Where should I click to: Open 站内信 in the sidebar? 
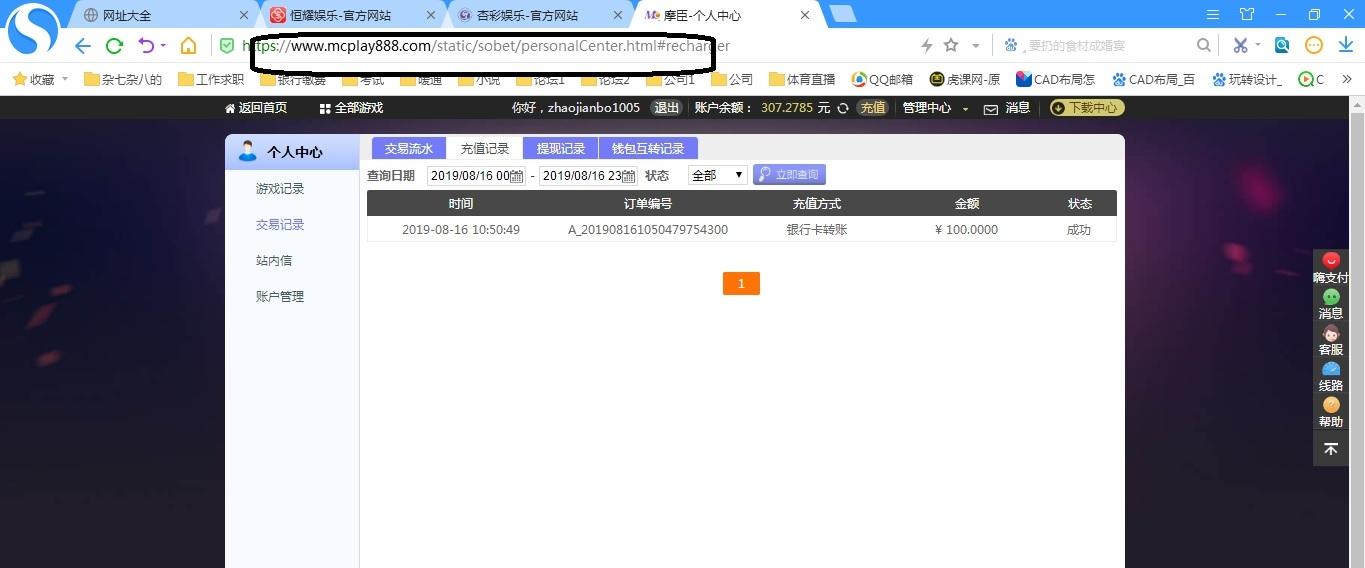click(x=274, y=261)
